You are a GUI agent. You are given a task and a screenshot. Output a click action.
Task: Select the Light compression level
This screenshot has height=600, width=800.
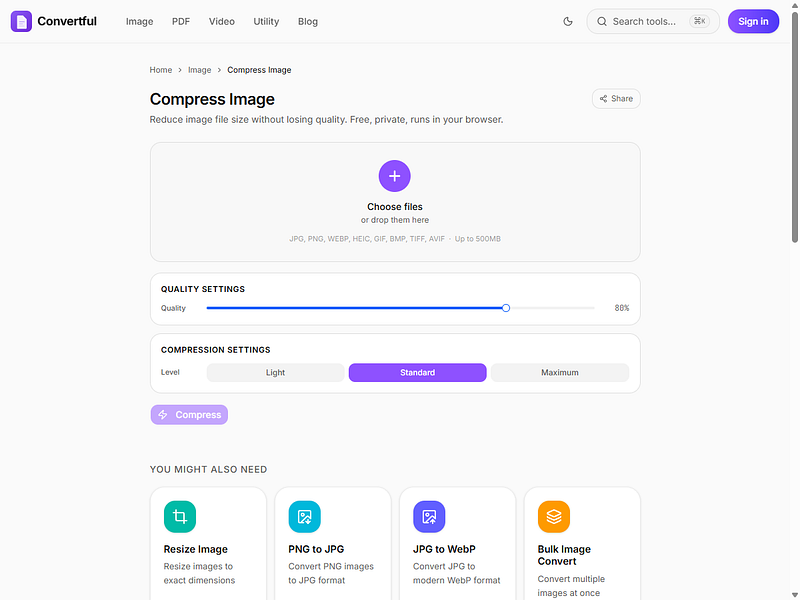pos(276,372)
